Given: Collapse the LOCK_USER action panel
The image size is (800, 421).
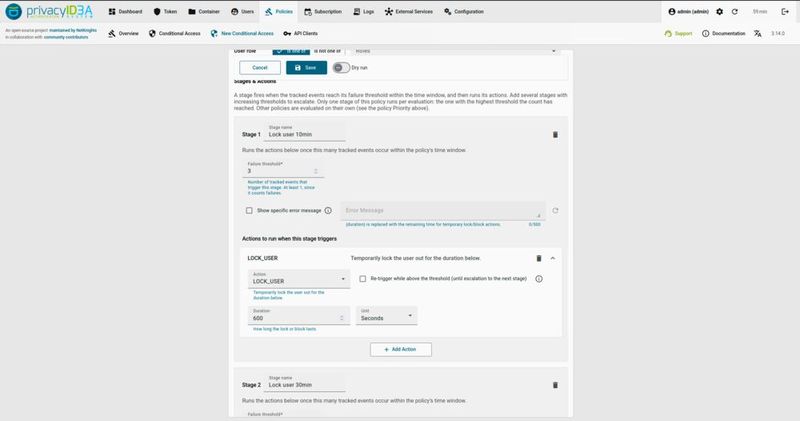Looking at the screenshot, I should [553, 258].
